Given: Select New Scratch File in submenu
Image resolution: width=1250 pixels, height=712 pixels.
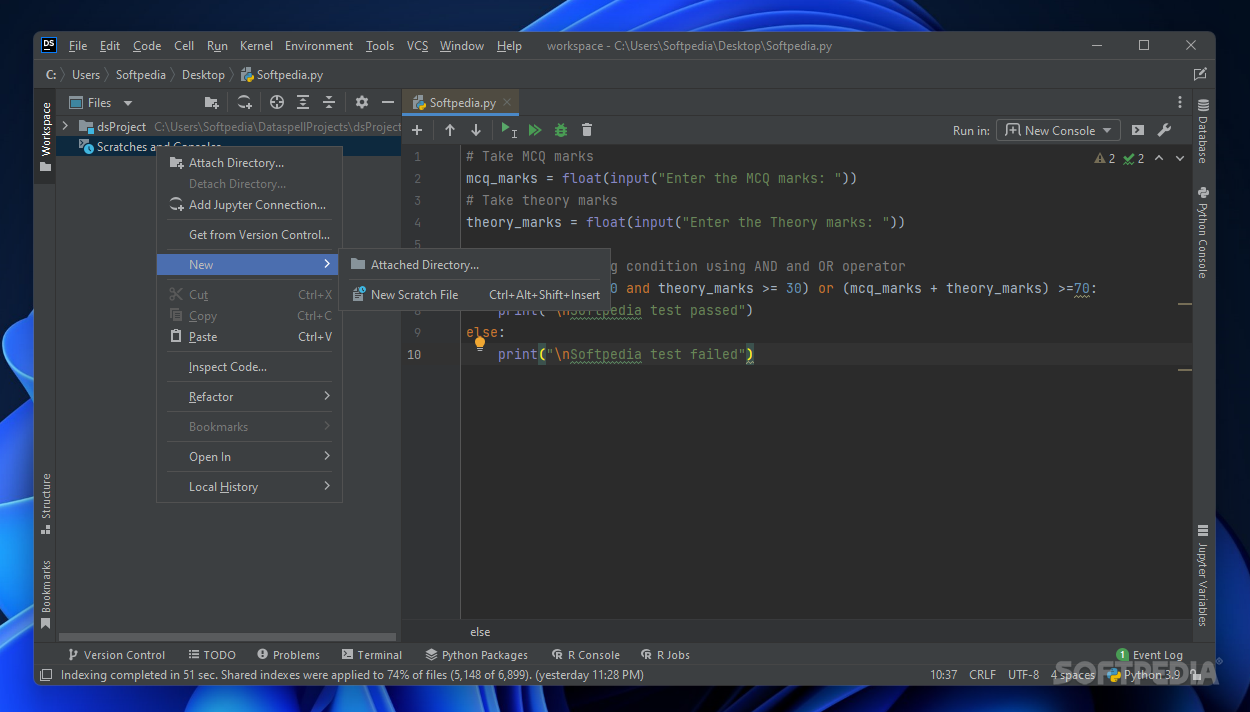Looking at the screenshot, I should (475, 295).
